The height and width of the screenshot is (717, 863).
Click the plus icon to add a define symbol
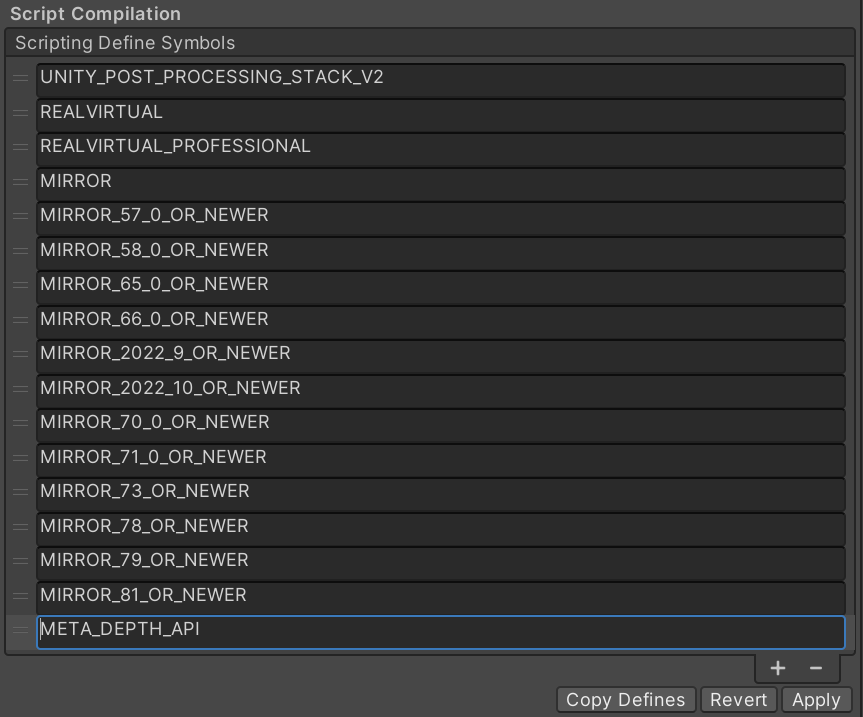(x=778, y=668)
